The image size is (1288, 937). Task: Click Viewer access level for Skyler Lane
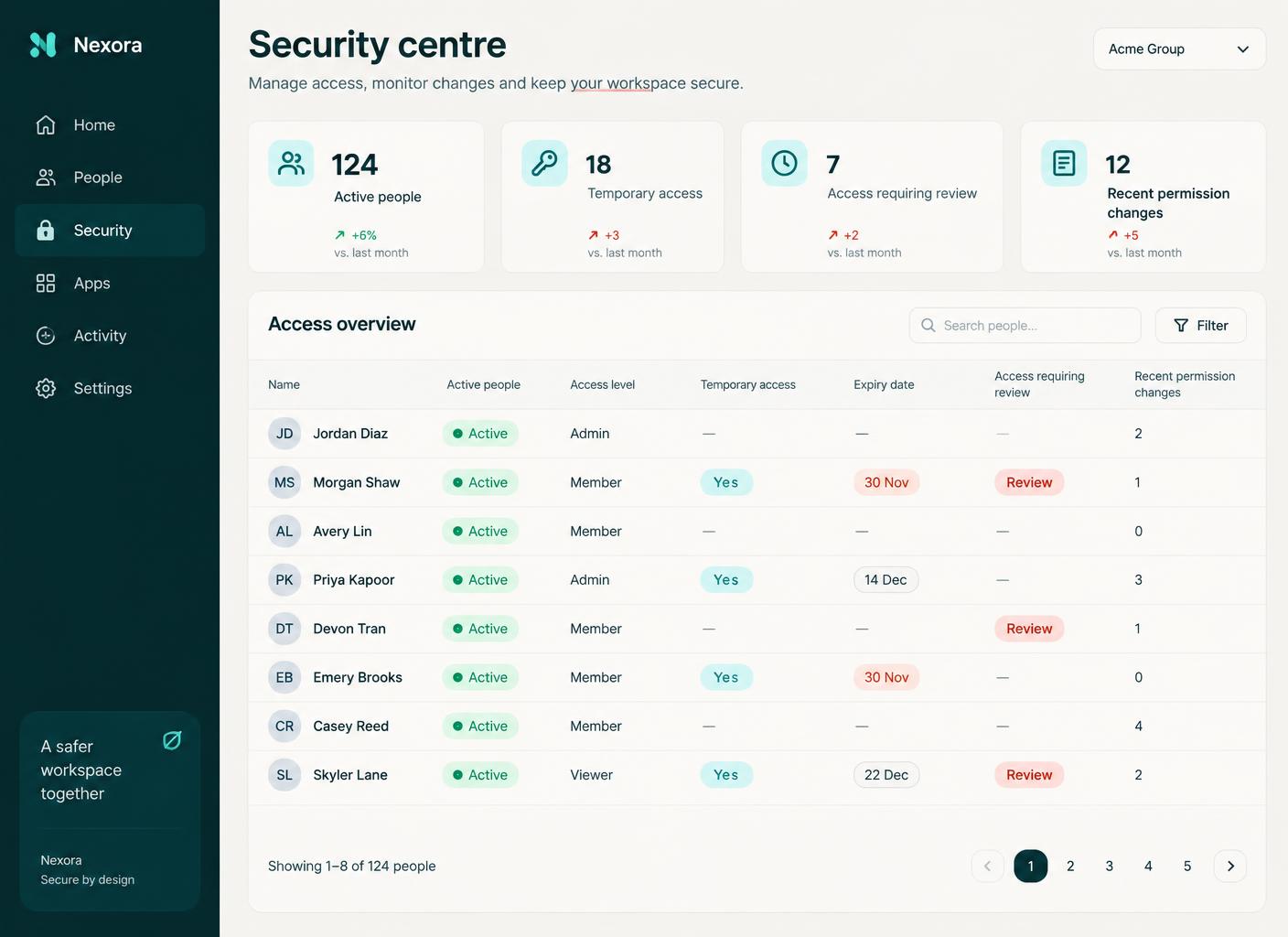click(592, 775)
